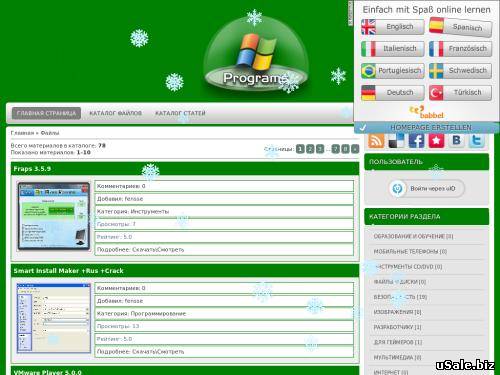Open the Fraps screenshot thumbnail
Screen dimensions: 500x375
[54, 216]
